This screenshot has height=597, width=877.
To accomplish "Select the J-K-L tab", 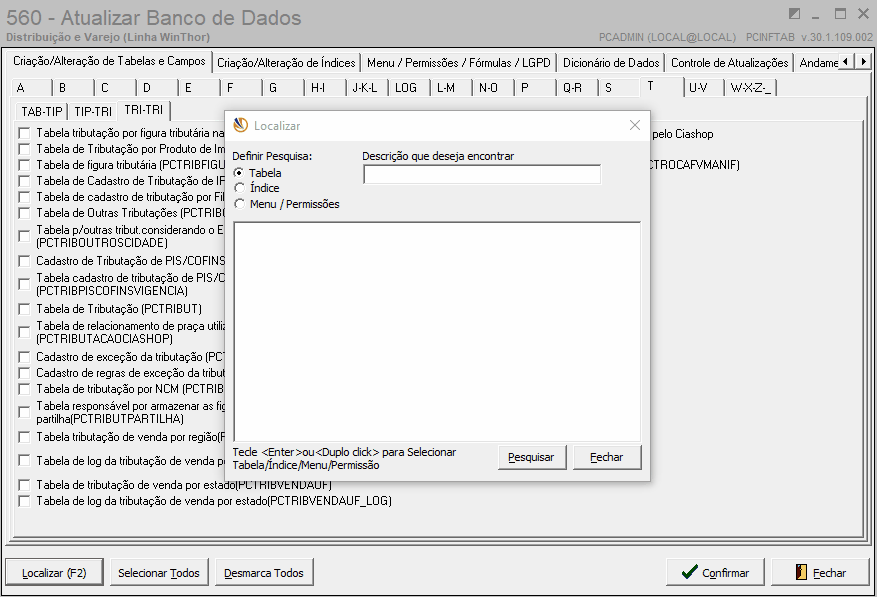I will pos(366,88).
